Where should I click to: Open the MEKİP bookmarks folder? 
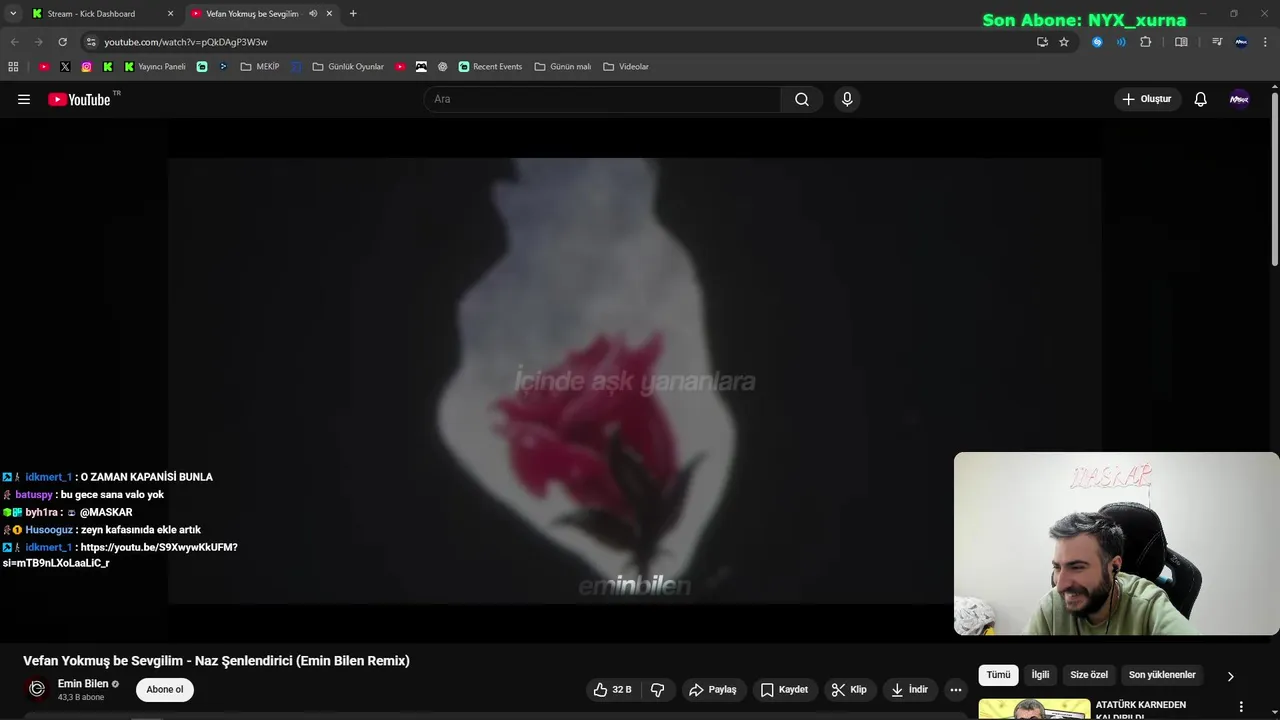(x=260, y=67)
